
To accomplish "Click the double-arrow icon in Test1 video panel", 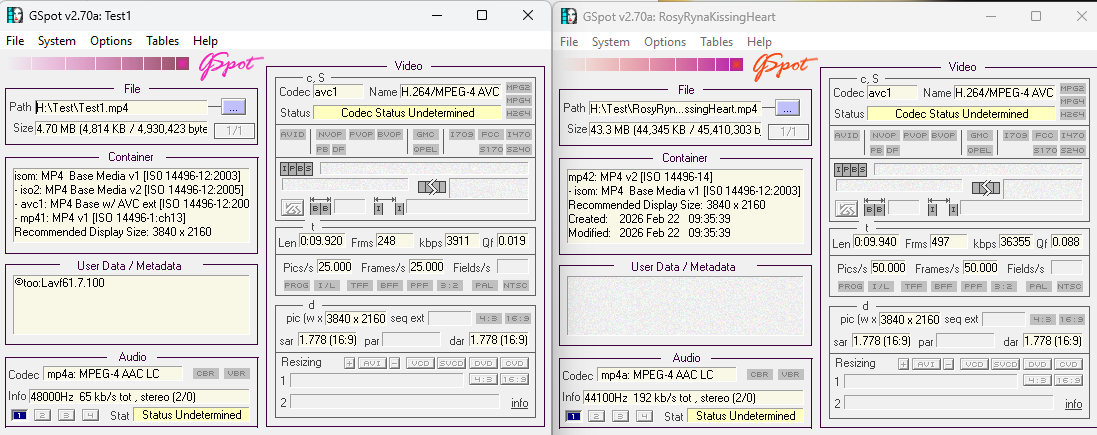I will click(x=432, y=187).
